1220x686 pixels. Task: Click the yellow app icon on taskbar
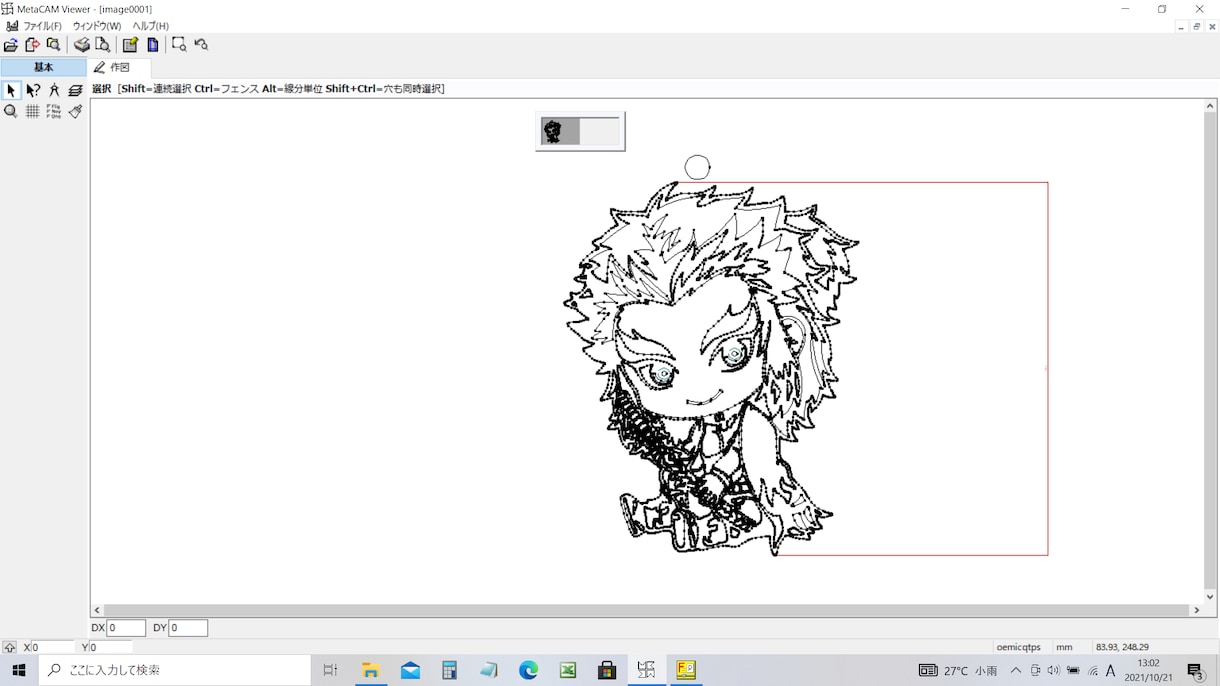(x=686, y=670)
